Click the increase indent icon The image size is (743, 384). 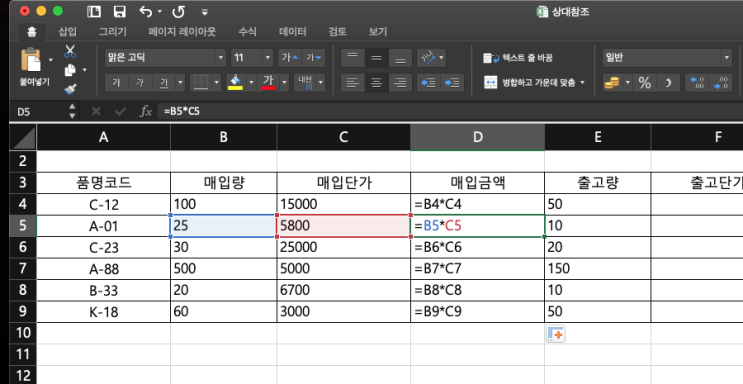452,83
